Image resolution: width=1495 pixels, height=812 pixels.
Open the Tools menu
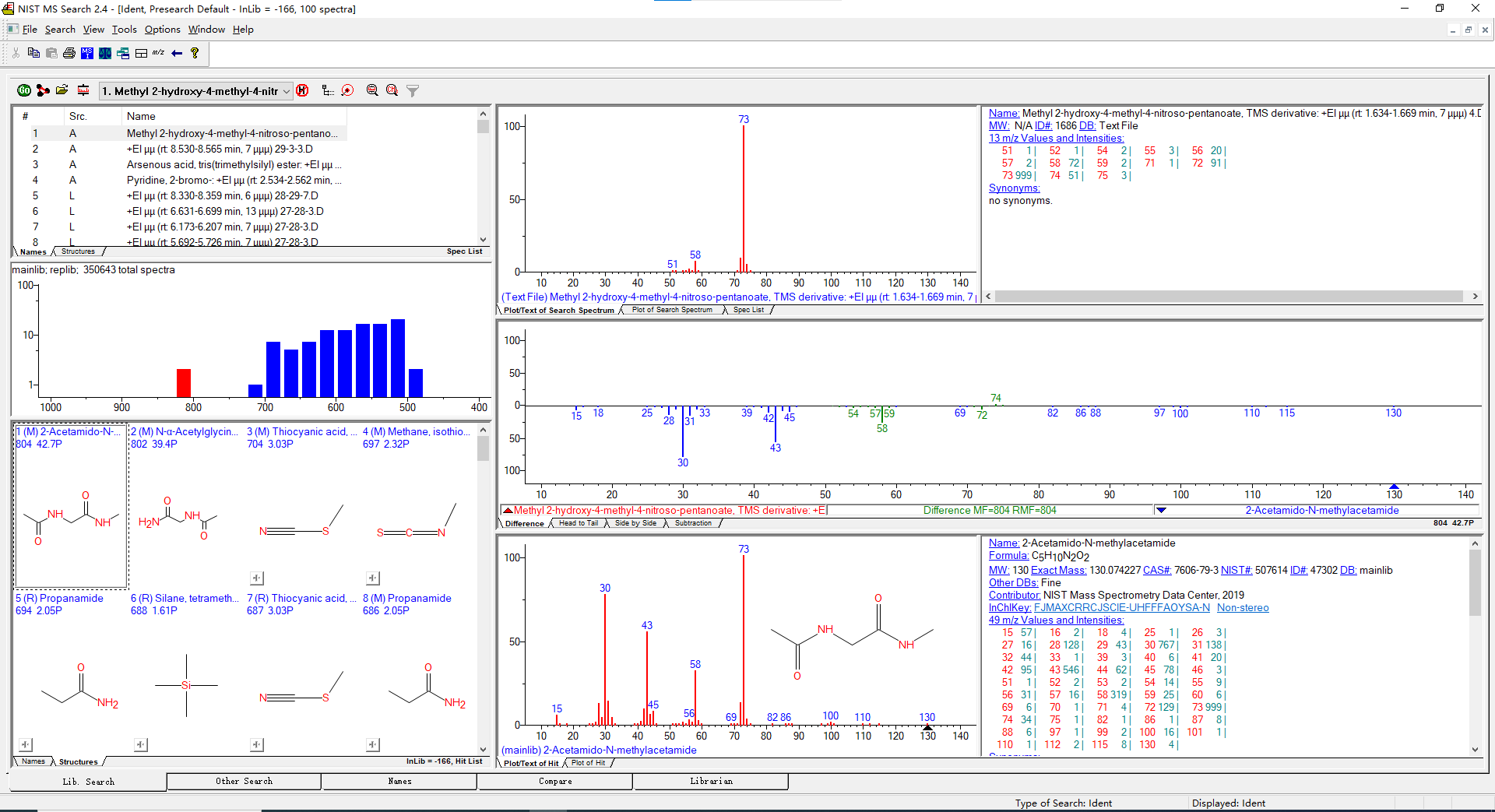[124, 30]
